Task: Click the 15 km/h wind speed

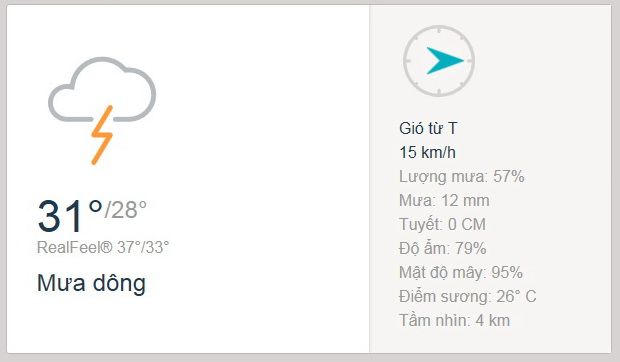Action: (x=427, y=153)
